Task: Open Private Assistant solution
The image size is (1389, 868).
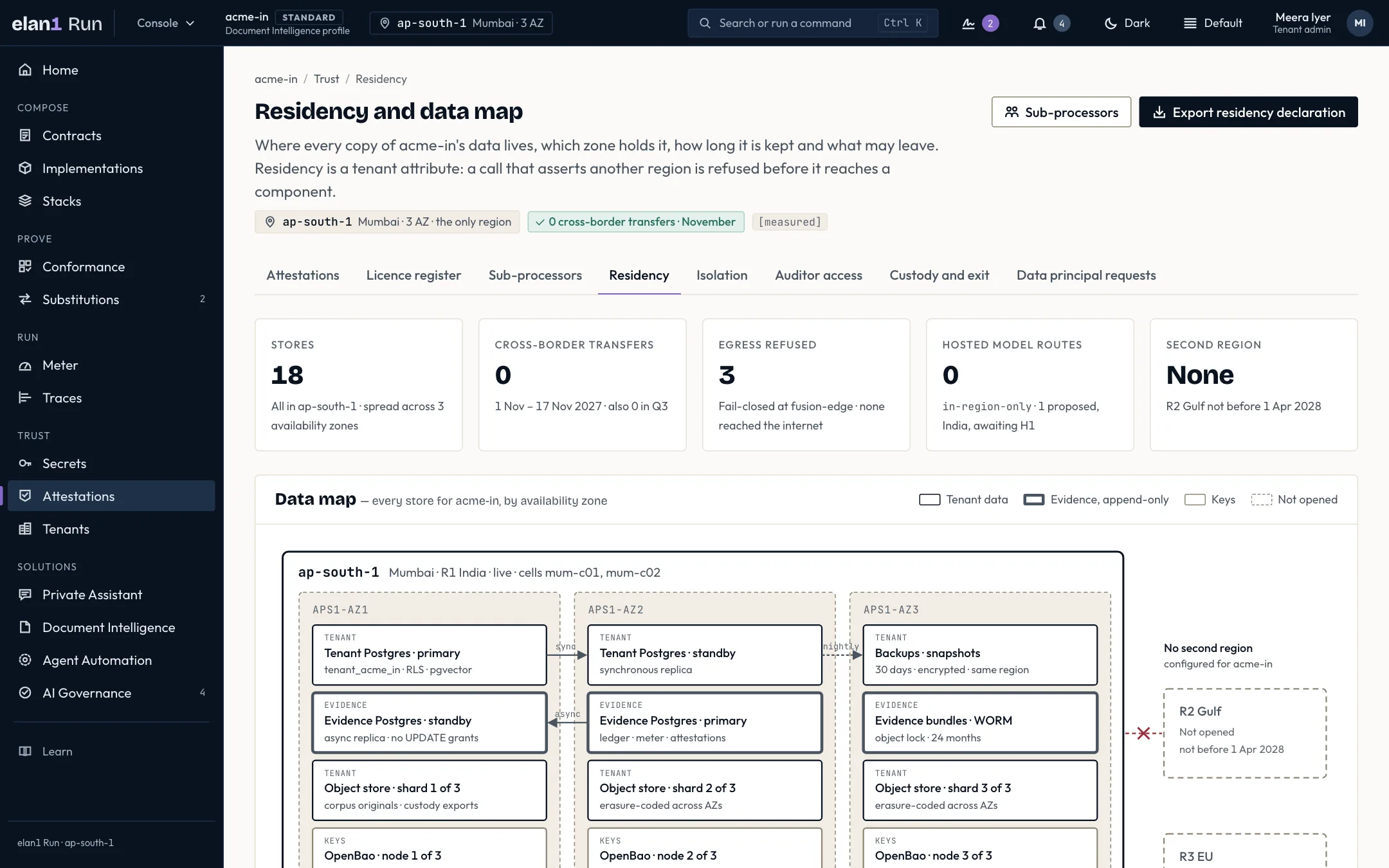Action: (111, 595)
